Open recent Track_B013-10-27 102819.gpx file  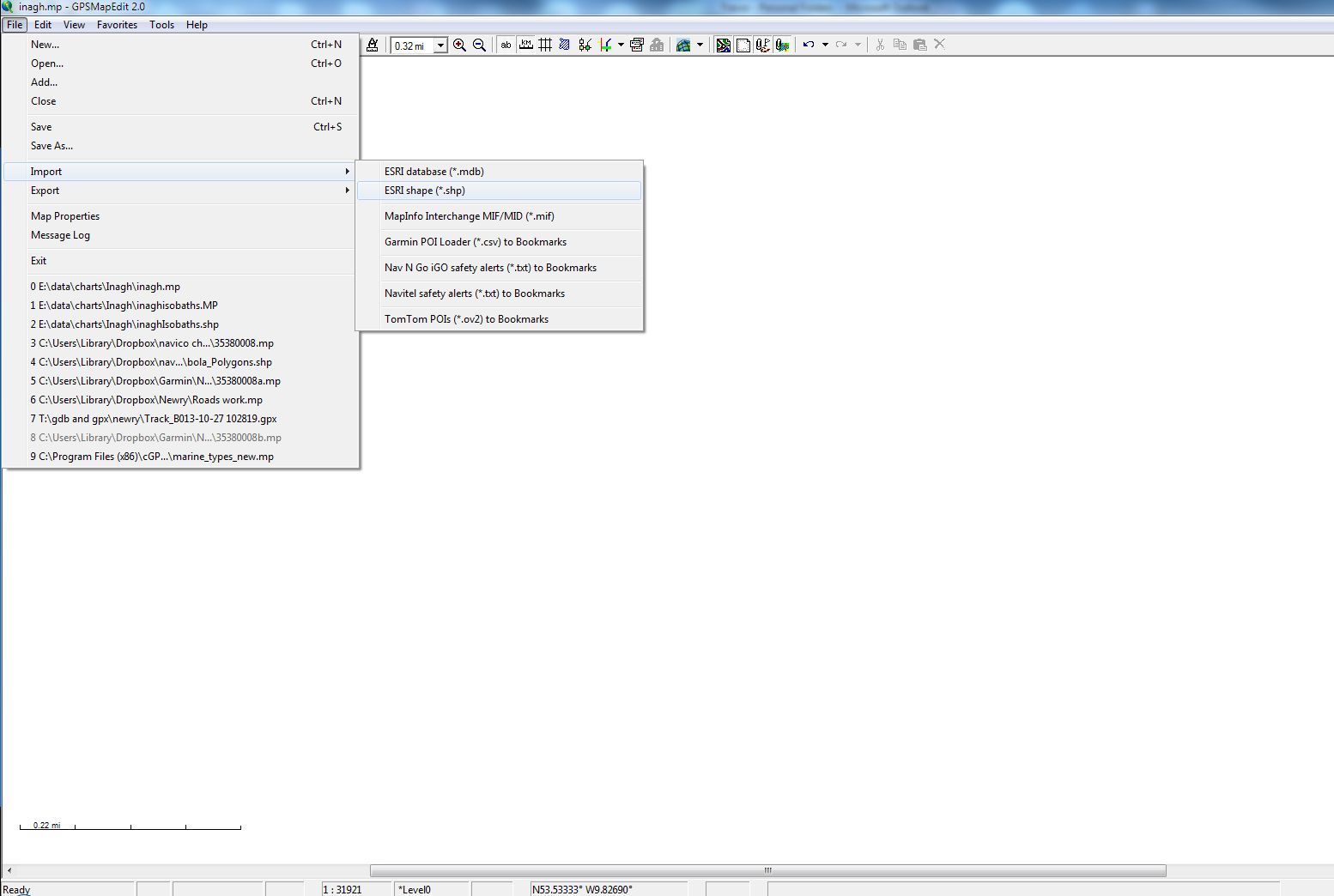pyautogui.click(x=179, y=419)
